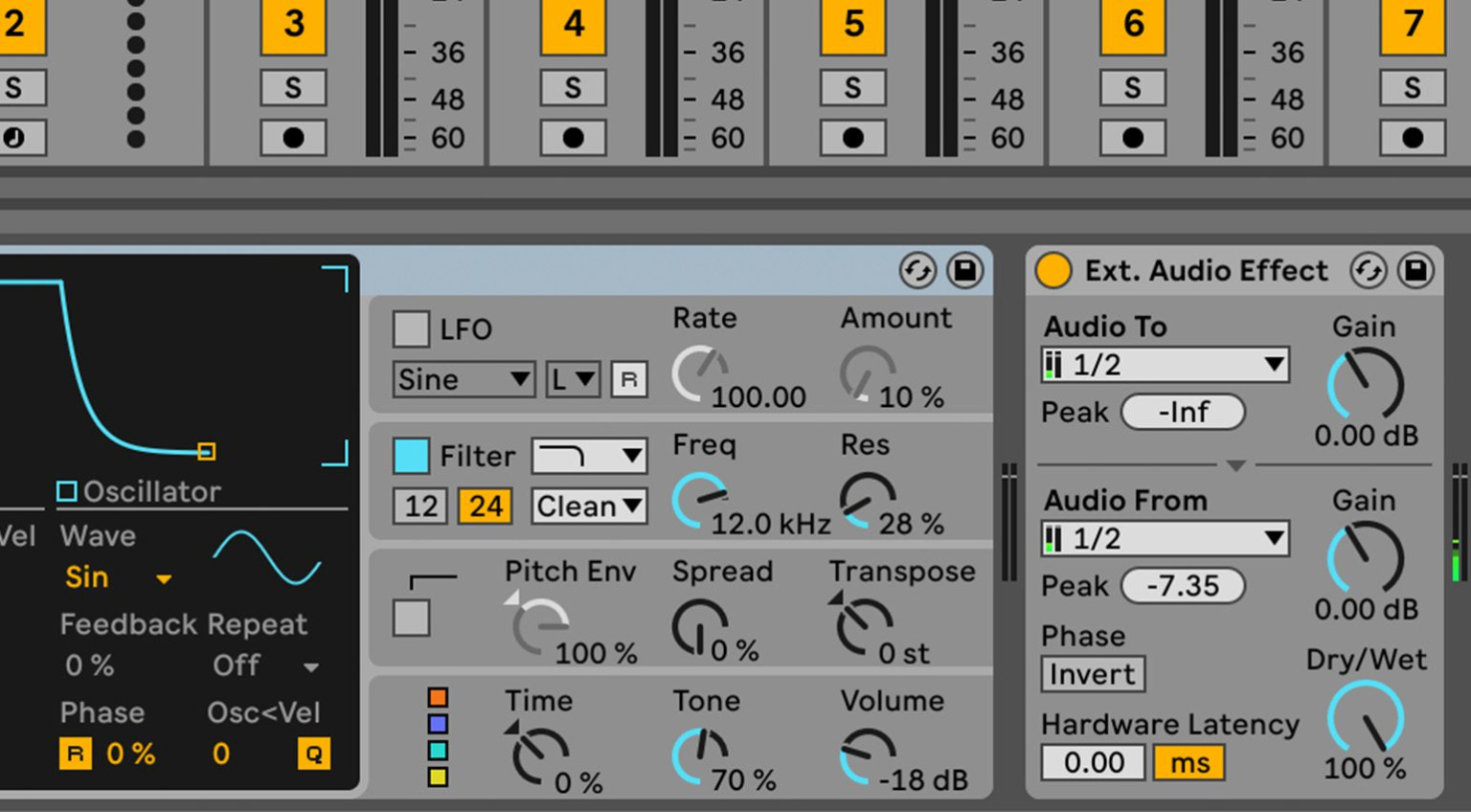Arm track 5 for recording
This screenshot has width=1471, height=812.
pos(852,138)
